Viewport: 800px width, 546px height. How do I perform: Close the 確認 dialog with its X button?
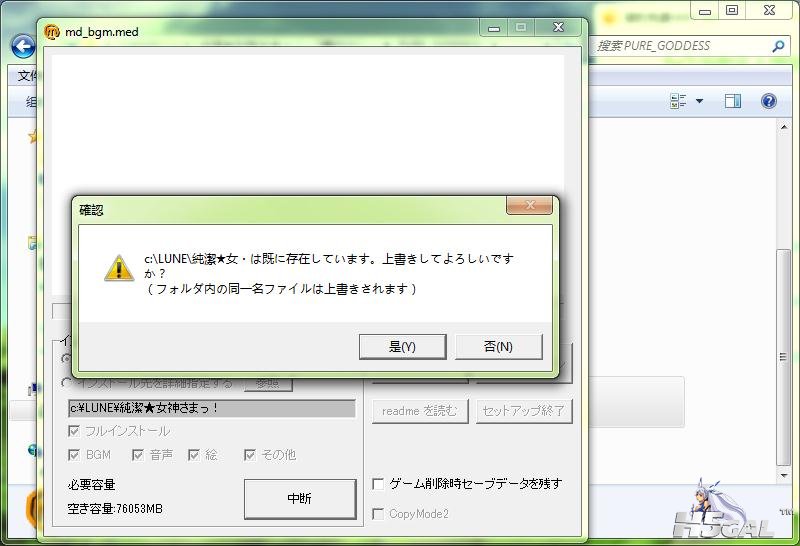[x=529, y=207]
